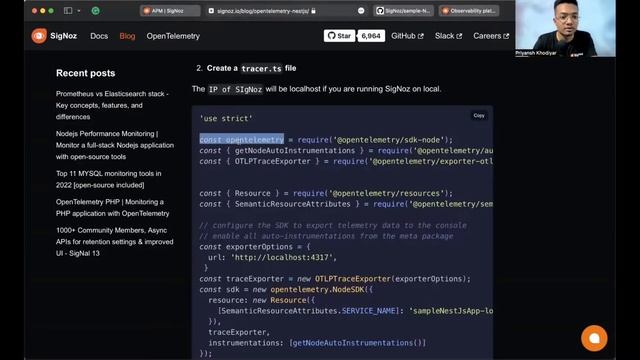Click the SERVICE_NAME attribute text
Screen dimensions: 640x360
coord(369,311)
